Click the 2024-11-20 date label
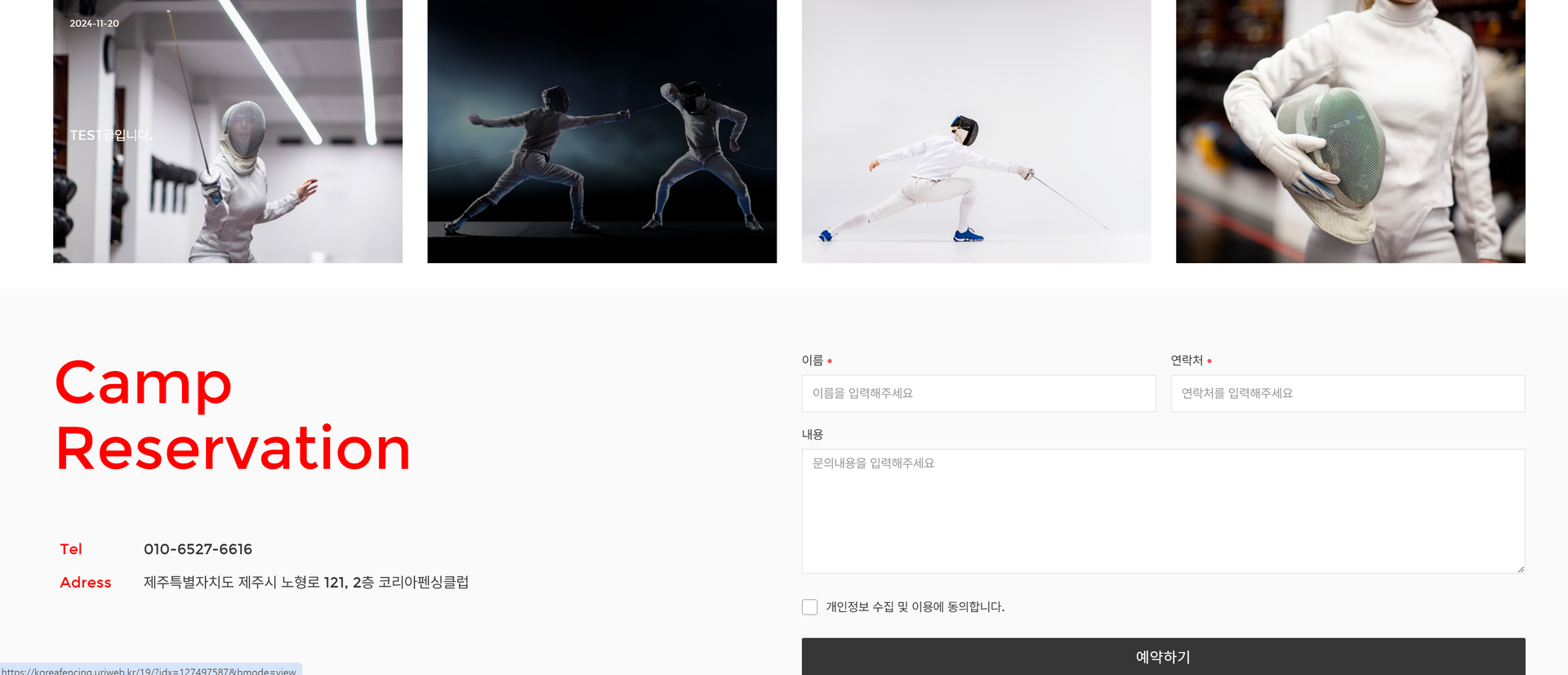Viewport: 1568px width, 675px height. 94,24
